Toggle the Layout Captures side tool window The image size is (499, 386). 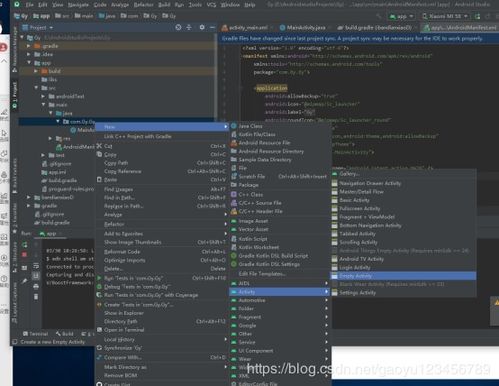tap(15, 303)
